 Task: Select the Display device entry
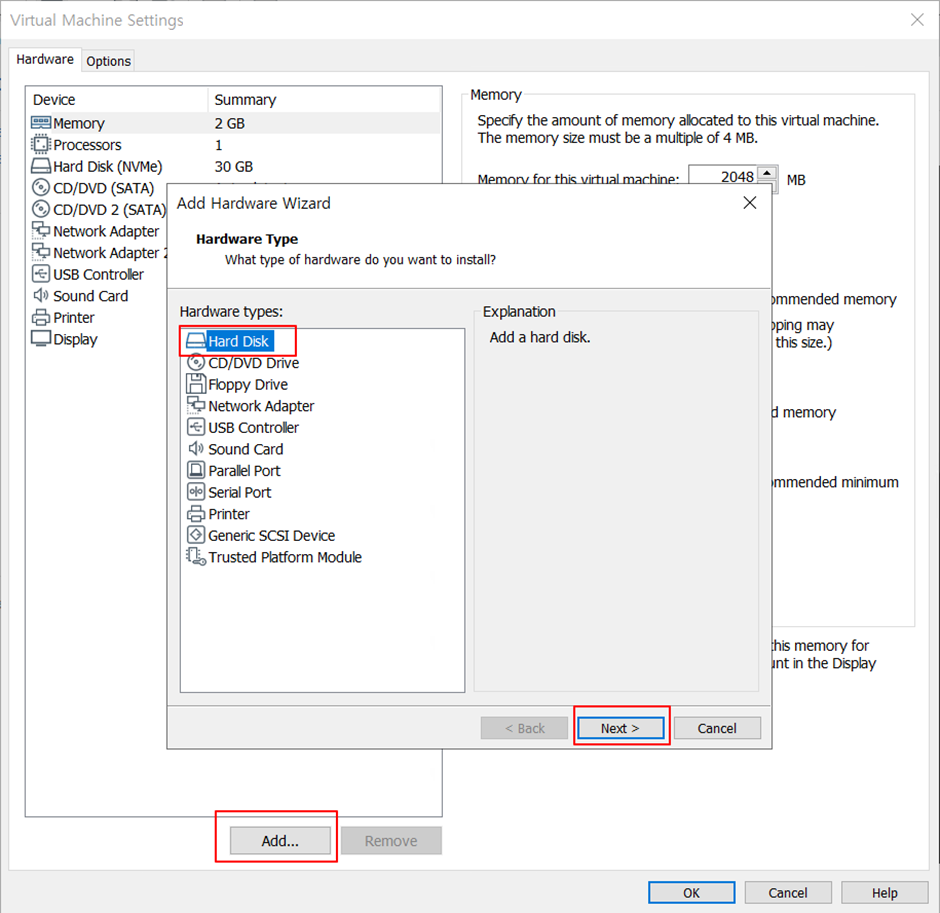click(x=71, y=339)
